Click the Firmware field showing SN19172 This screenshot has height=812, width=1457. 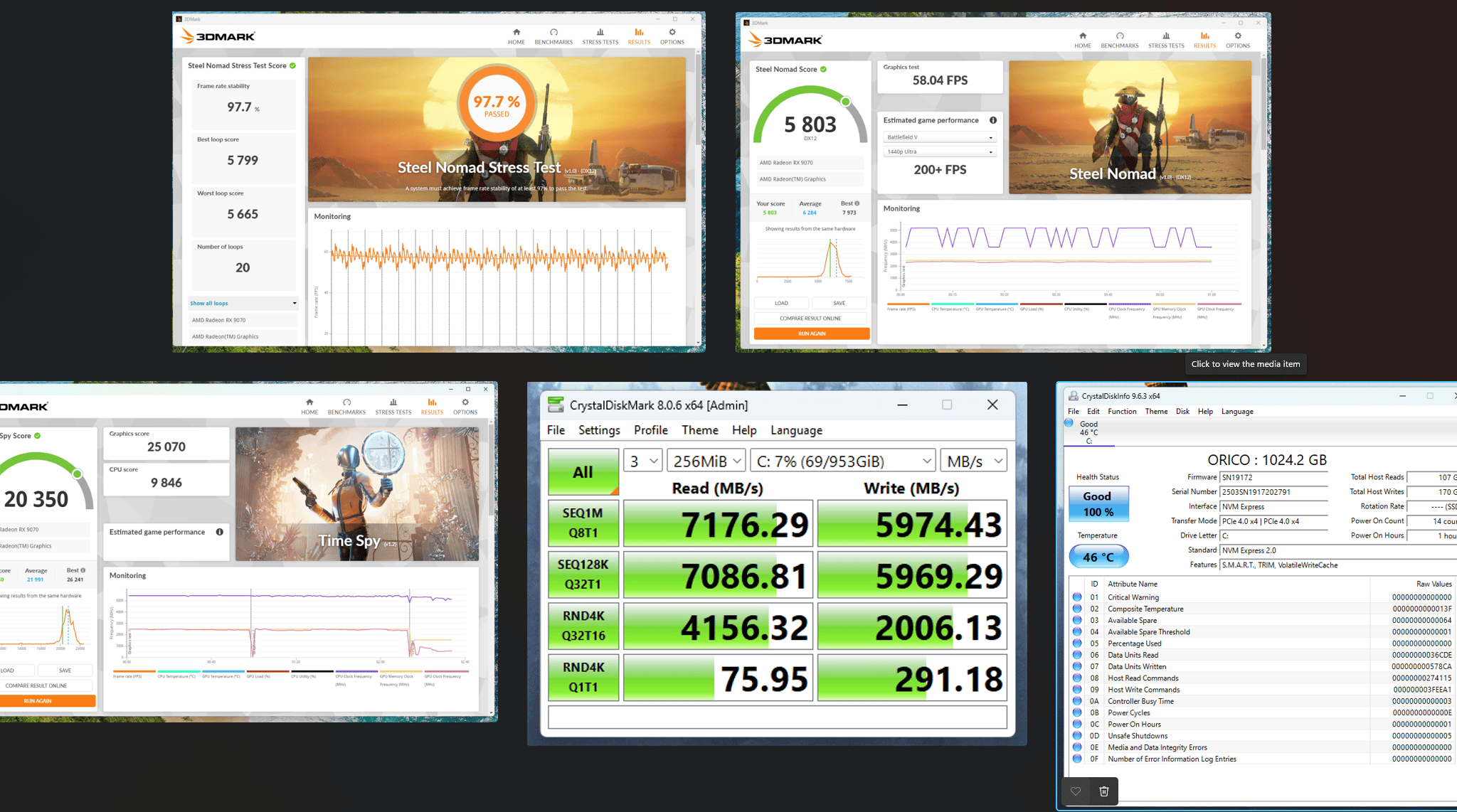point(1274,477)
